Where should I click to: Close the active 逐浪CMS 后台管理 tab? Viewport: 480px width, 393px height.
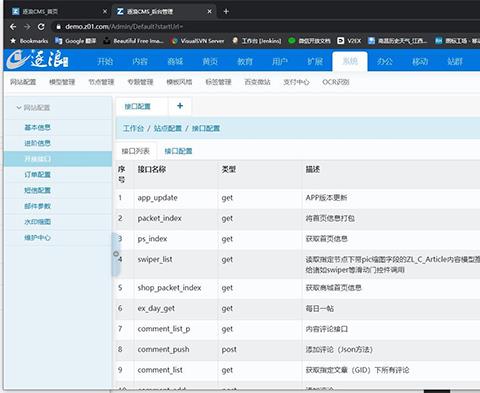209,11
